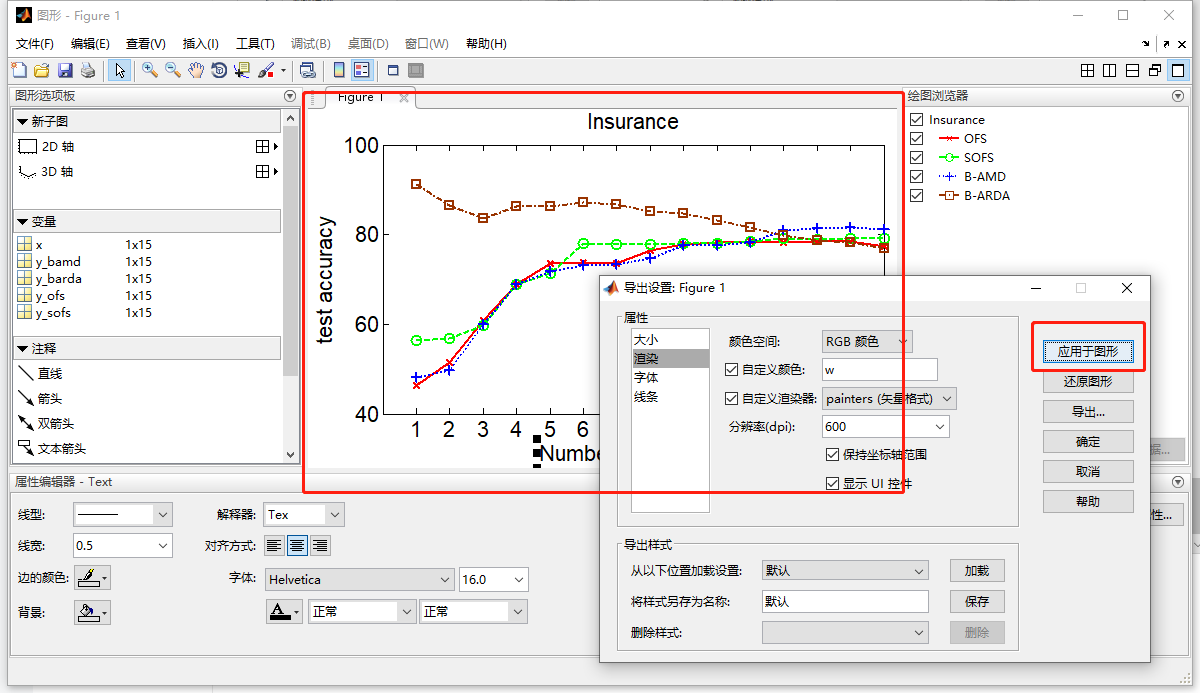This screenshot has width=1200, height=693.
Task: Disable the 自定义颜色 option
Action: pos(733,369)
